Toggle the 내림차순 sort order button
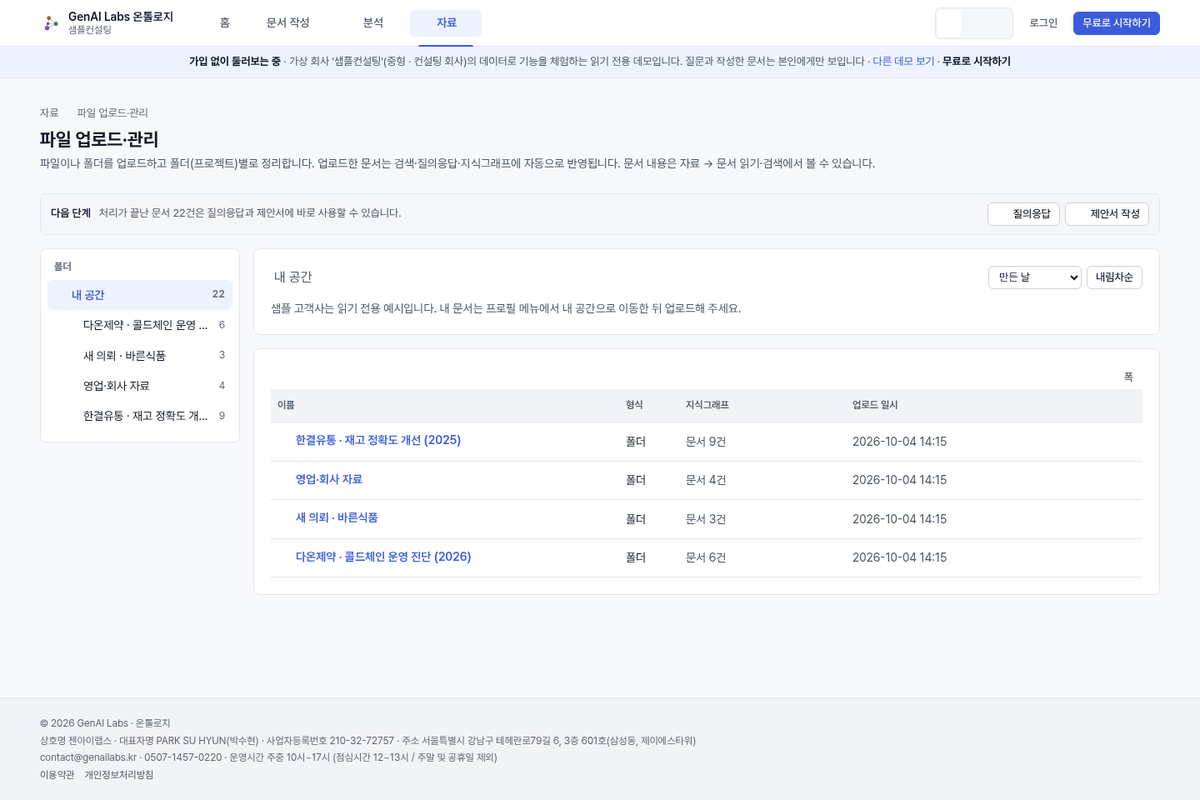This screenshot has height=800, width=1200. [x=1114, y=277]
